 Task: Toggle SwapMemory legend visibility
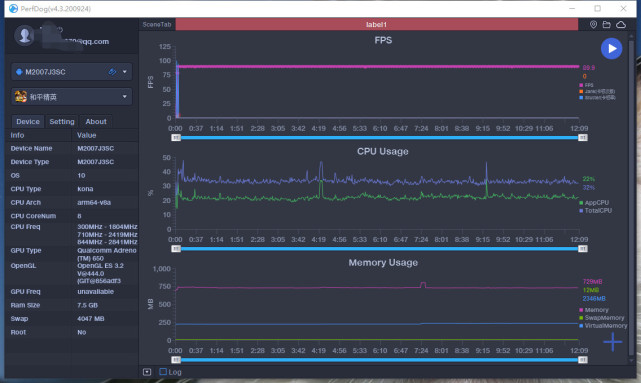(x=601, y=318)
